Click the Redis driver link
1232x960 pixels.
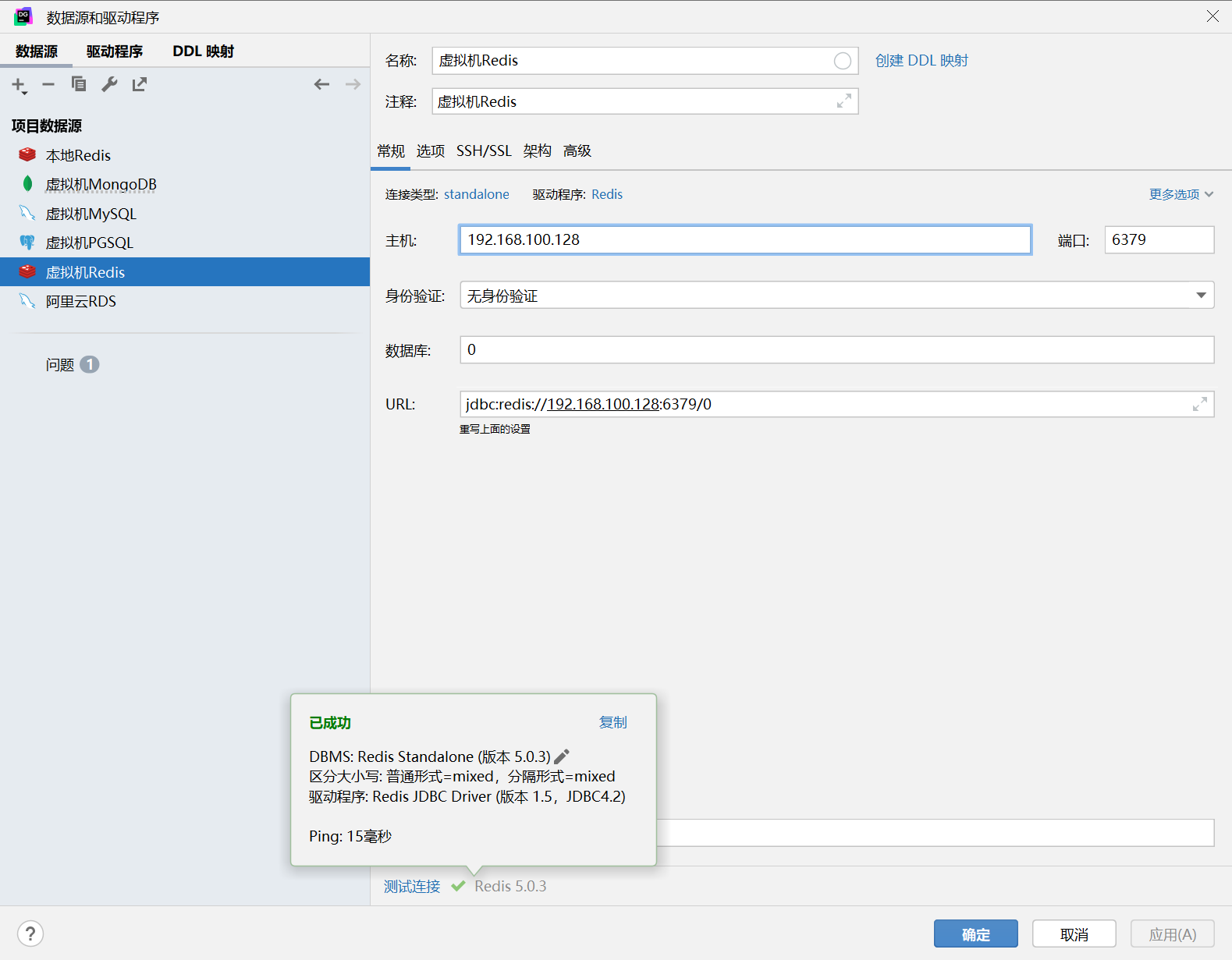pyautogui.click(x=607, y=194)
